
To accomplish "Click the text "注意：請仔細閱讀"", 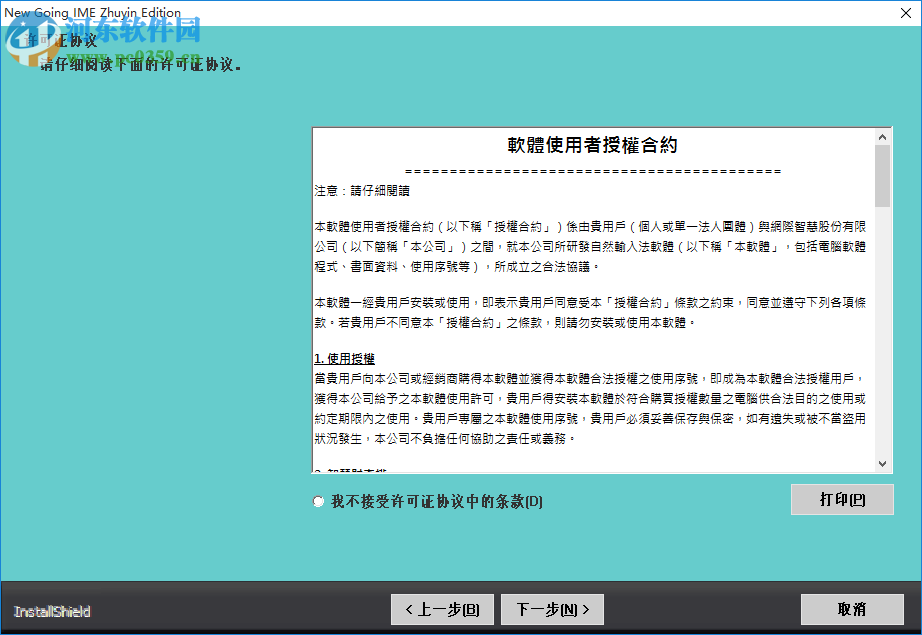I will pos(362,190).
